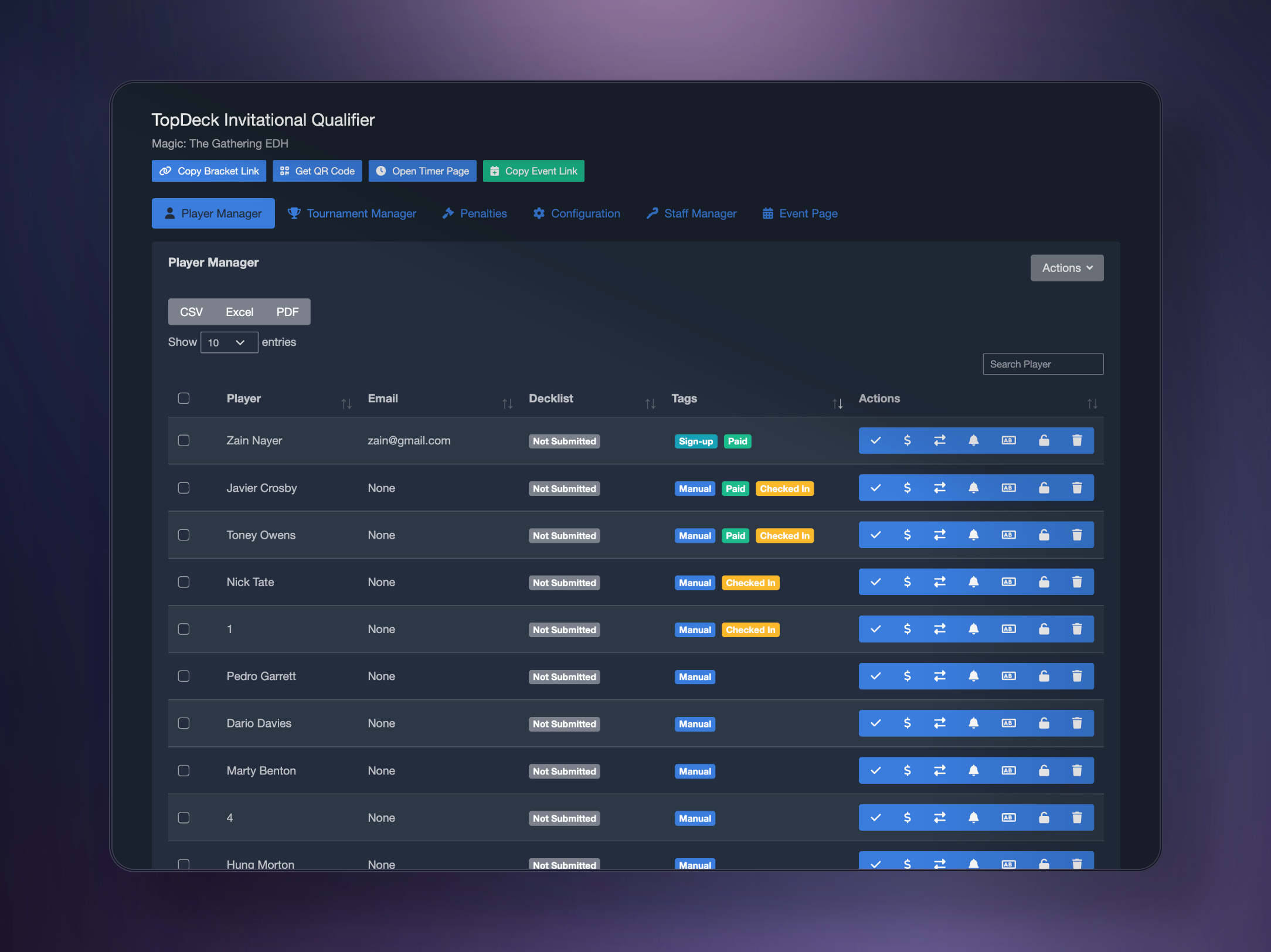The width and height of the screenshot is (1271, 952).
Task: Export the player list as CSV
Action: pyautogui.click(x=191, y=312)
